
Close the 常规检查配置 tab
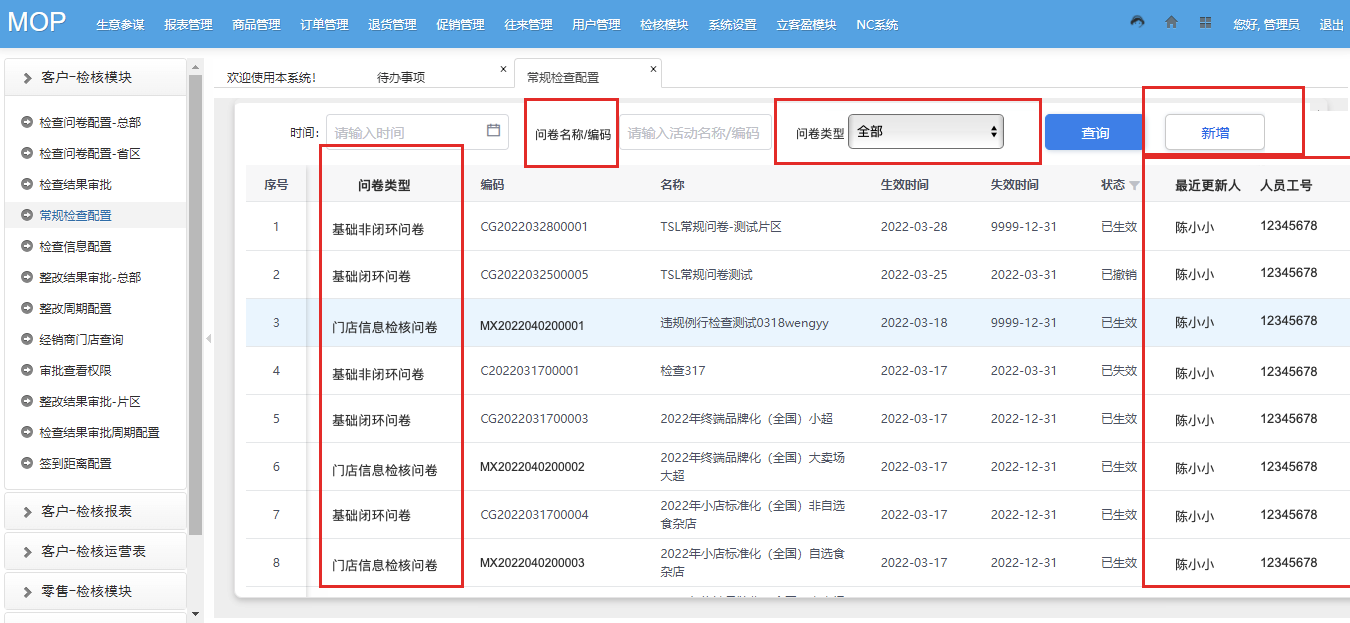pos(653,69)
